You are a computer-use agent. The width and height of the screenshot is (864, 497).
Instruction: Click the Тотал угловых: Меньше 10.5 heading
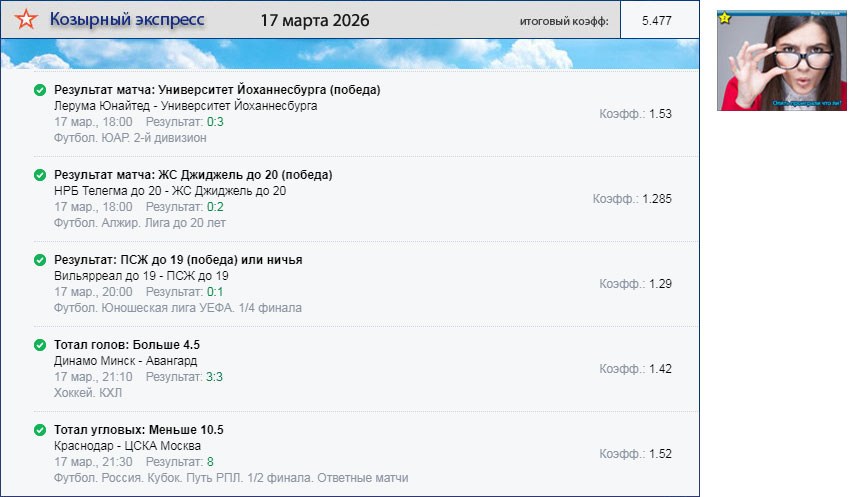tap(138, 430)
